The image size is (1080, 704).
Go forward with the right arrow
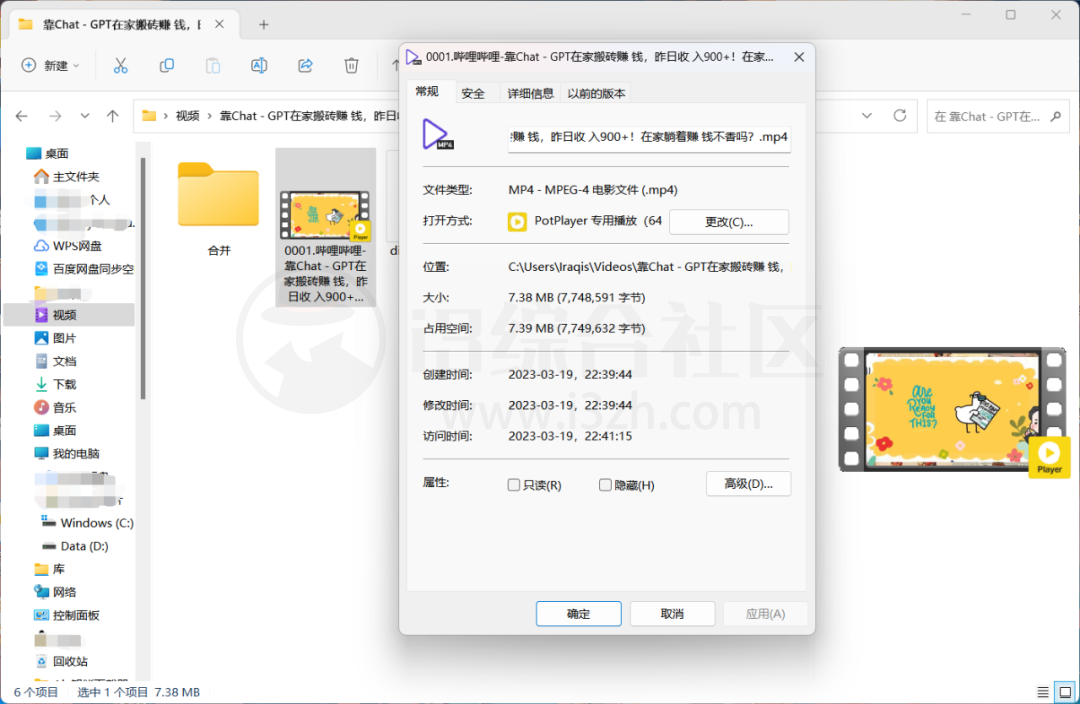(55, 116)
